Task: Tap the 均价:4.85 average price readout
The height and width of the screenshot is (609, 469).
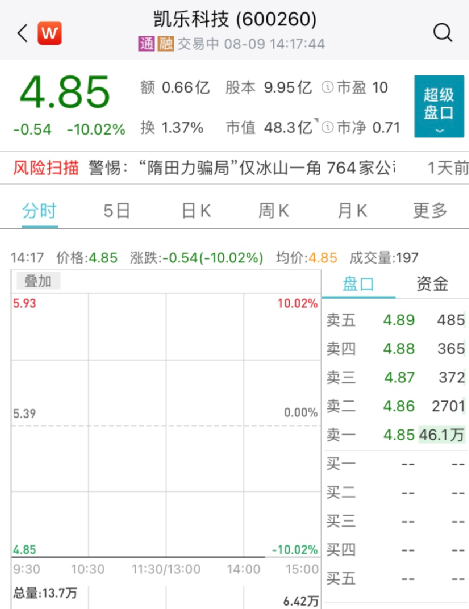Action: [307, 258]
